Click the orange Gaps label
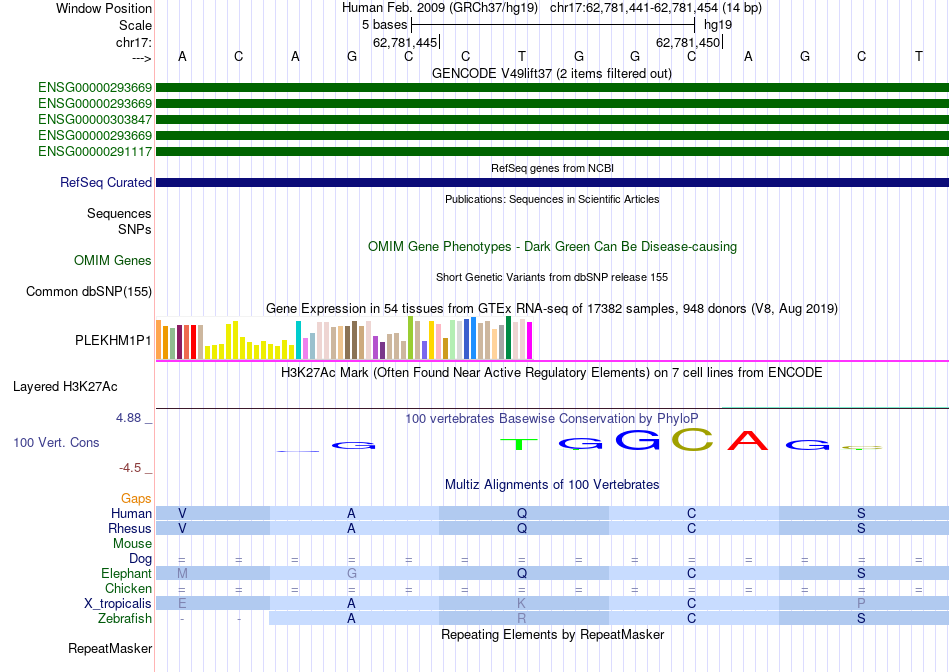 click(x=136, y=498)
